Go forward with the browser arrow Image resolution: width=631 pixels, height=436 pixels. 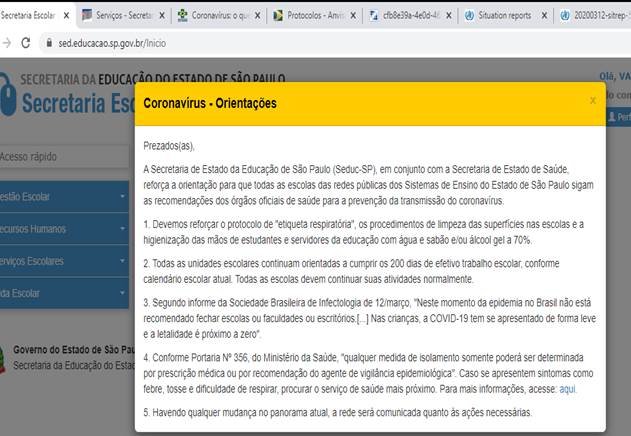pyautogui.click(x=7, y=43)
